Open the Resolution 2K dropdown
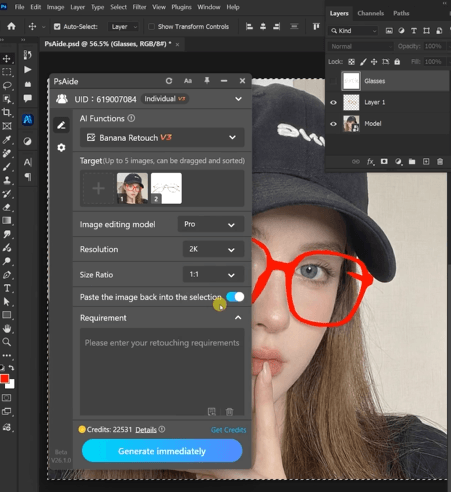Screen dimensions: 451x492 [x=213, y=249]
